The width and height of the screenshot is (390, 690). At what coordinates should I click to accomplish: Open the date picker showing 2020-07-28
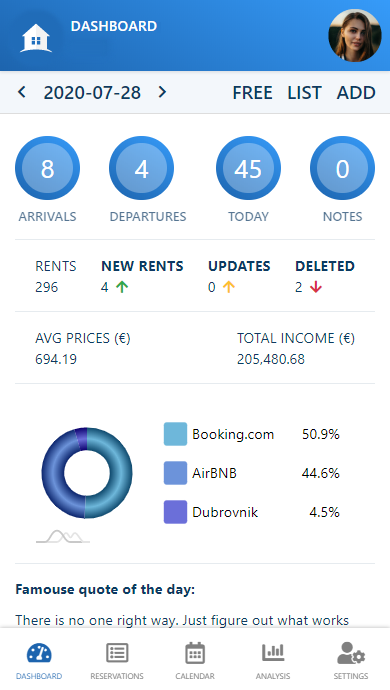(x=92, y=92)
